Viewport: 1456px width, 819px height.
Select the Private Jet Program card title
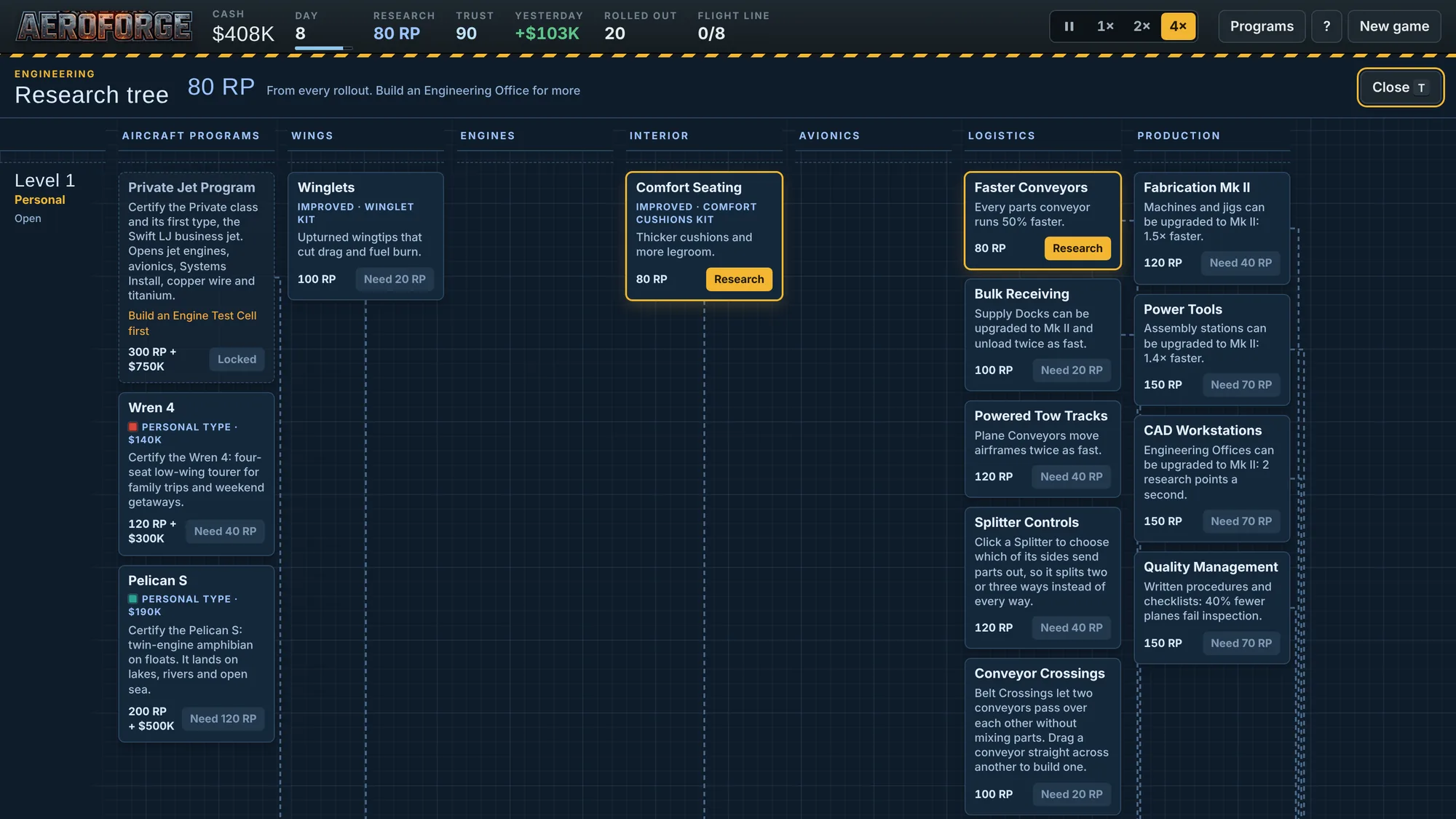[x=191, y=188]
